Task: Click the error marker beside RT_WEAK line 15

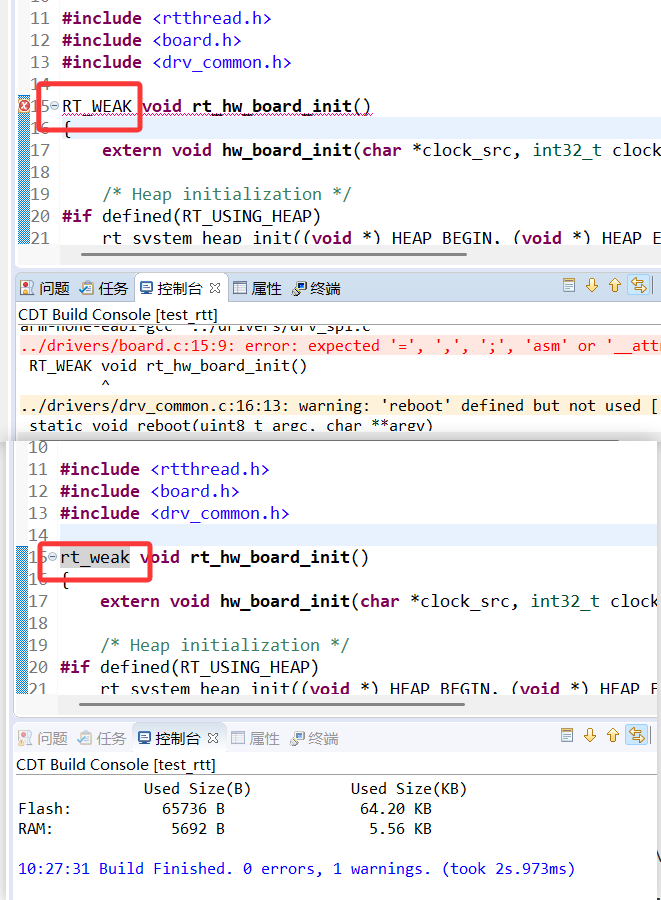Action: point(24,106)
